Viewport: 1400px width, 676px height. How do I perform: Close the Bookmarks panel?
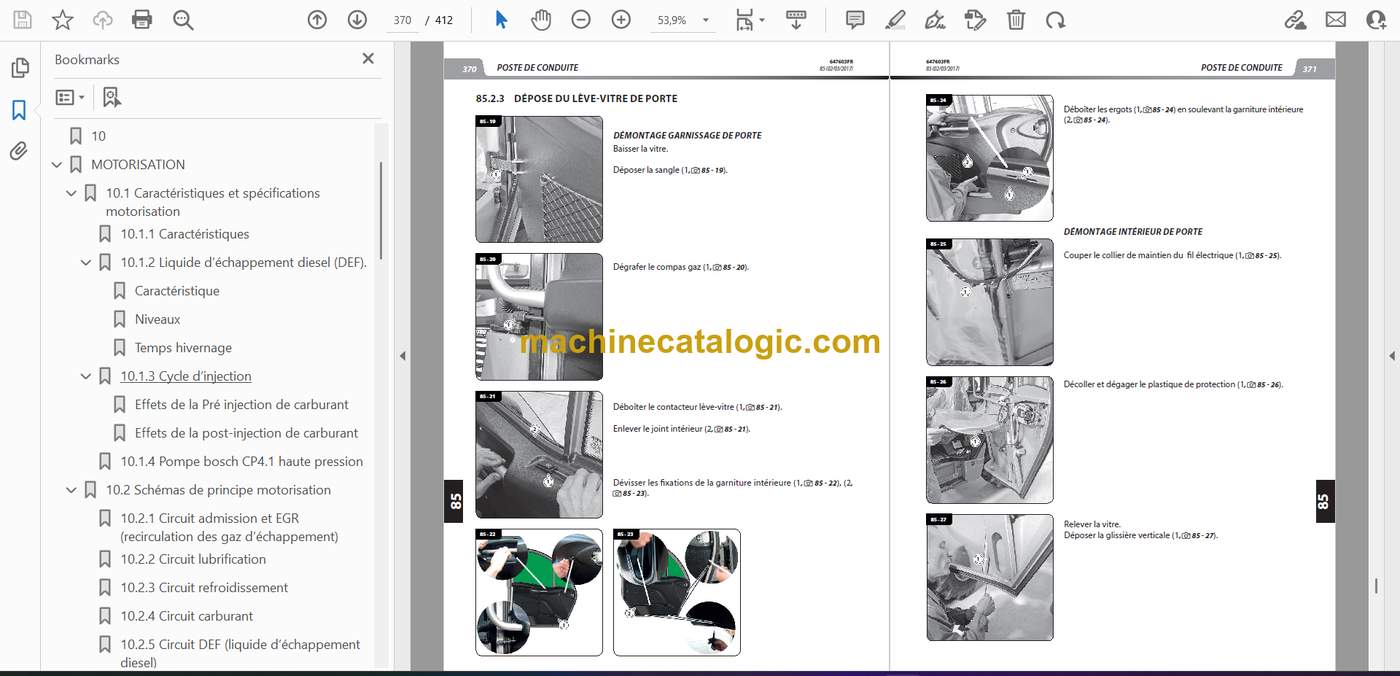[368, 59]
